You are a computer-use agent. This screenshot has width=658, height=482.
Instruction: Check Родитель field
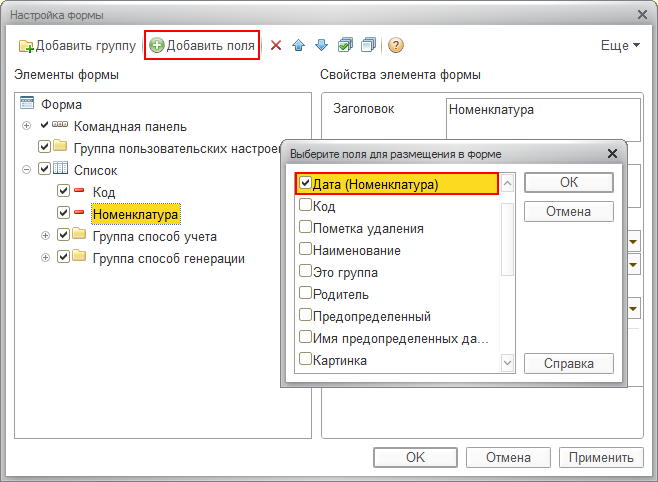pos(305,292)
